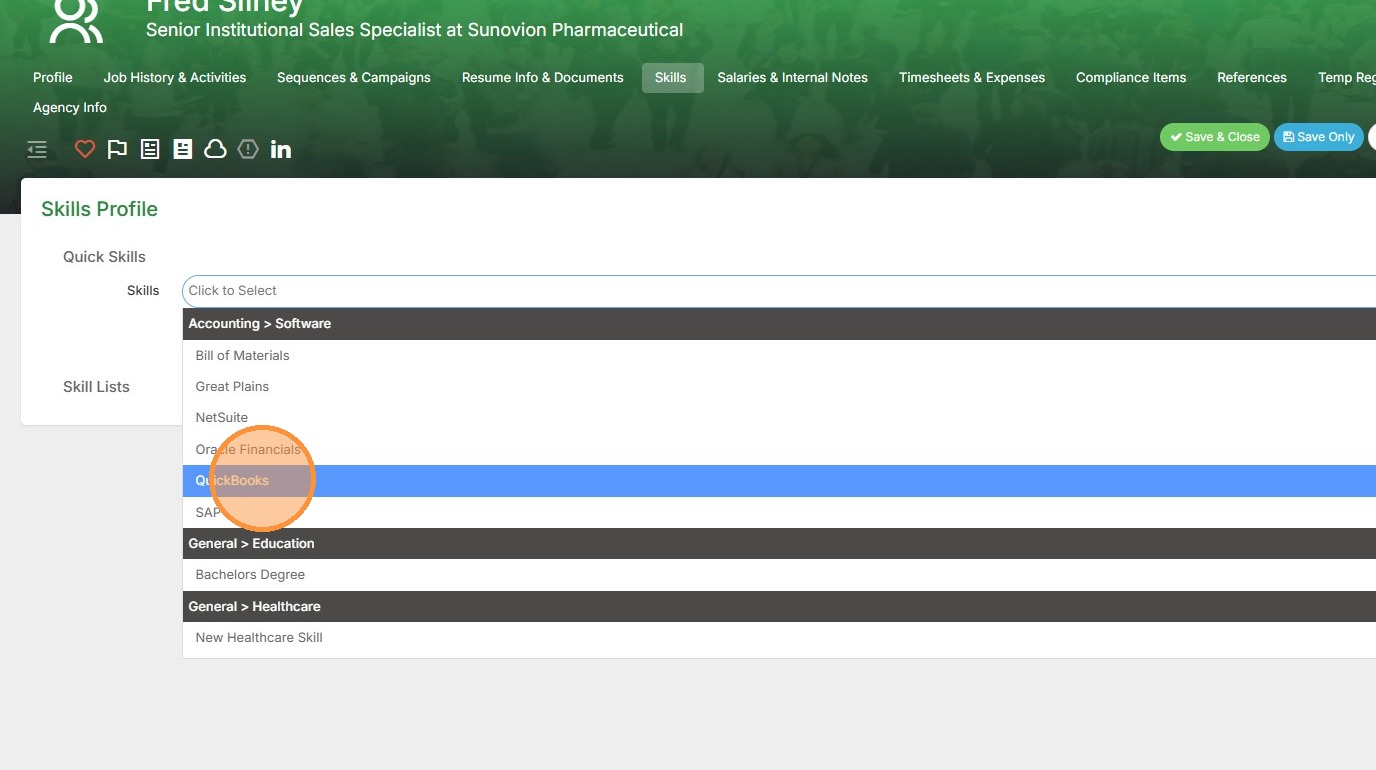This screenshot has width=1376, height=770.
Task: Flag this candidate using the flag icon
Action: [117, 149]
